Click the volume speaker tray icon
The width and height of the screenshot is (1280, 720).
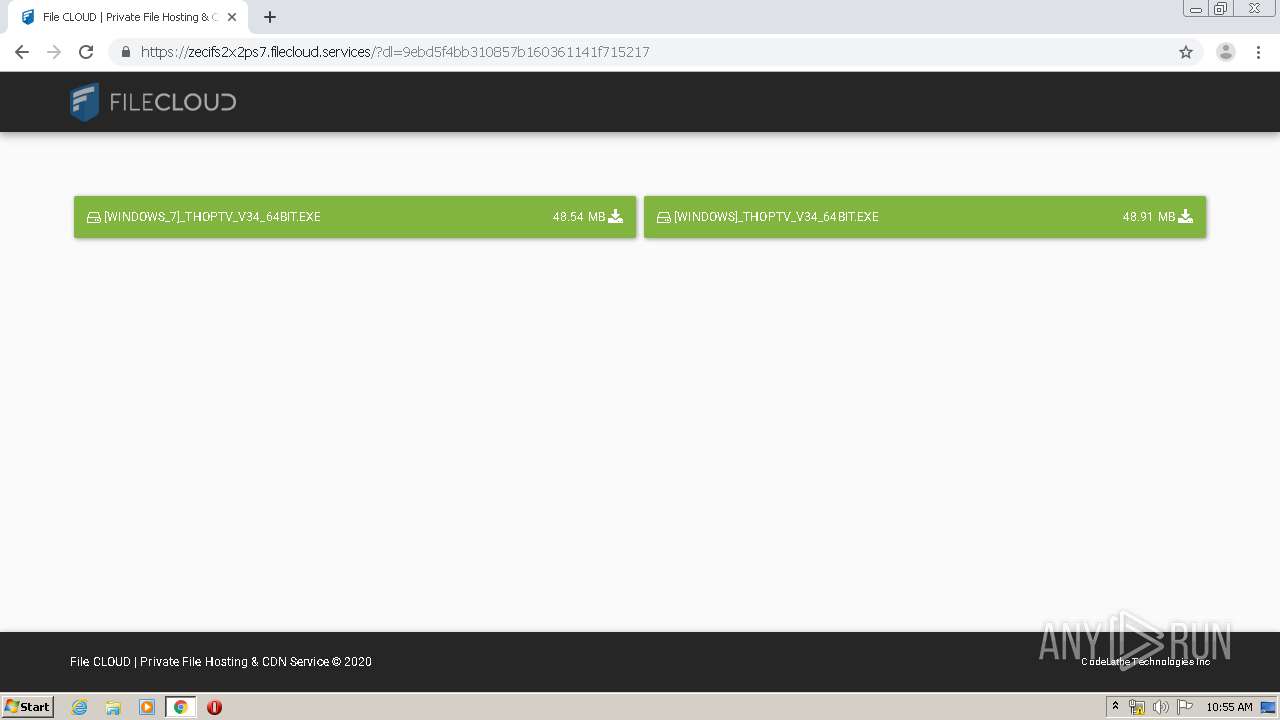coord(1160,707)
